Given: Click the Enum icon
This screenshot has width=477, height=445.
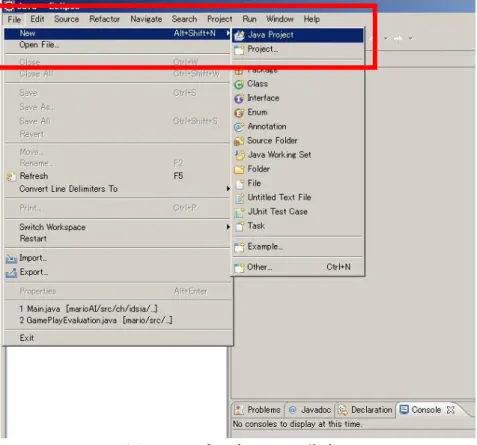Looking at the screenshot, I should pos(239,113).
